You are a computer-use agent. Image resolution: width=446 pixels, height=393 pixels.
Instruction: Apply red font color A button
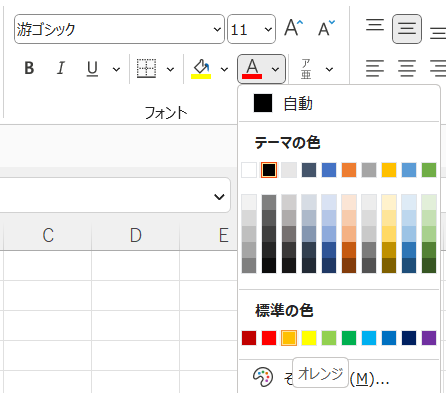252,69
